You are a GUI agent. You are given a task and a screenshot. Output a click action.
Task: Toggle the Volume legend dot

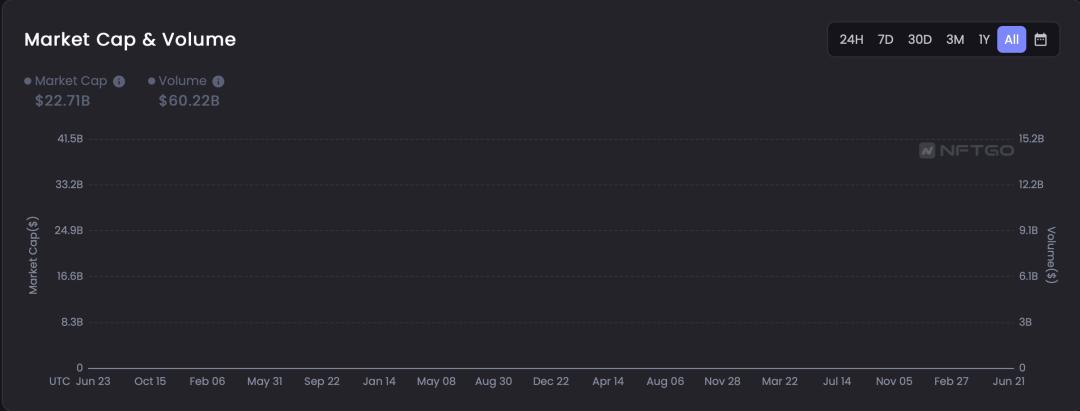click(152, 81)
